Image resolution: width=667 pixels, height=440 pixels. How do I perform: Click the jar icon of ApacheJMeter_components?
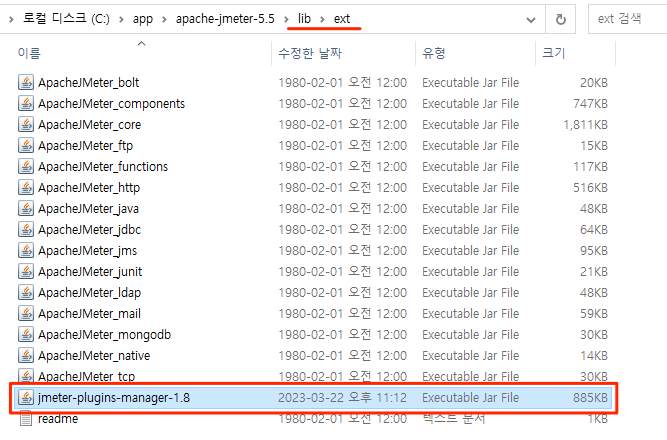(x=26, y=103)
